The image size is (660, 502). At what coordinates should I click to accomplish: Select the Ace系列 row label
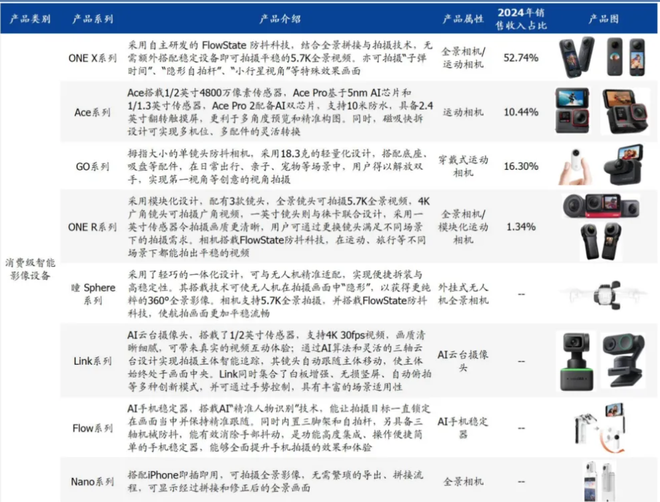pos(93,112)
